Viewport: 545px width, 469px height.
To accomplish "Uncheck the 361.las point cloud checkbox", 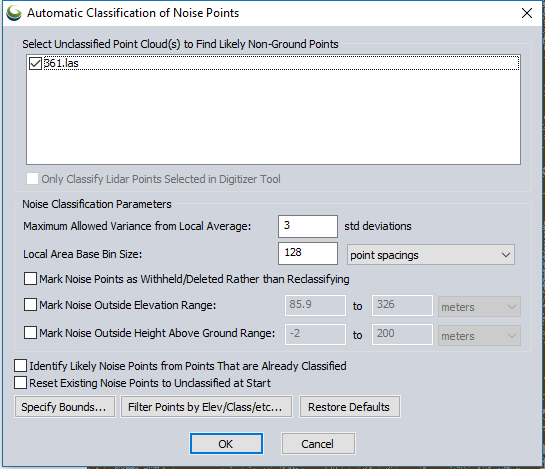I will pos(35,63).
